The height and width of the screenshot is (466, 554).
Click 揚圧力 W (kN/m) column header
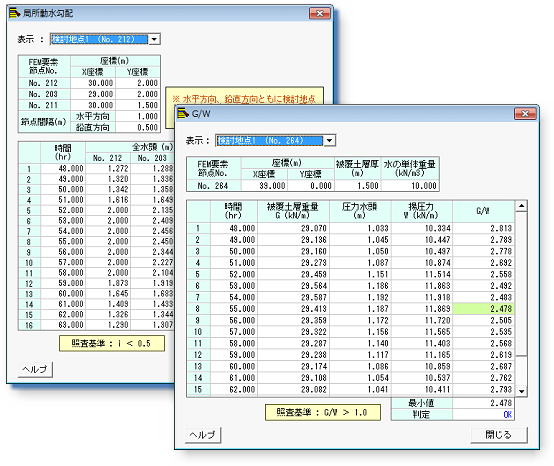coord(422,211)
